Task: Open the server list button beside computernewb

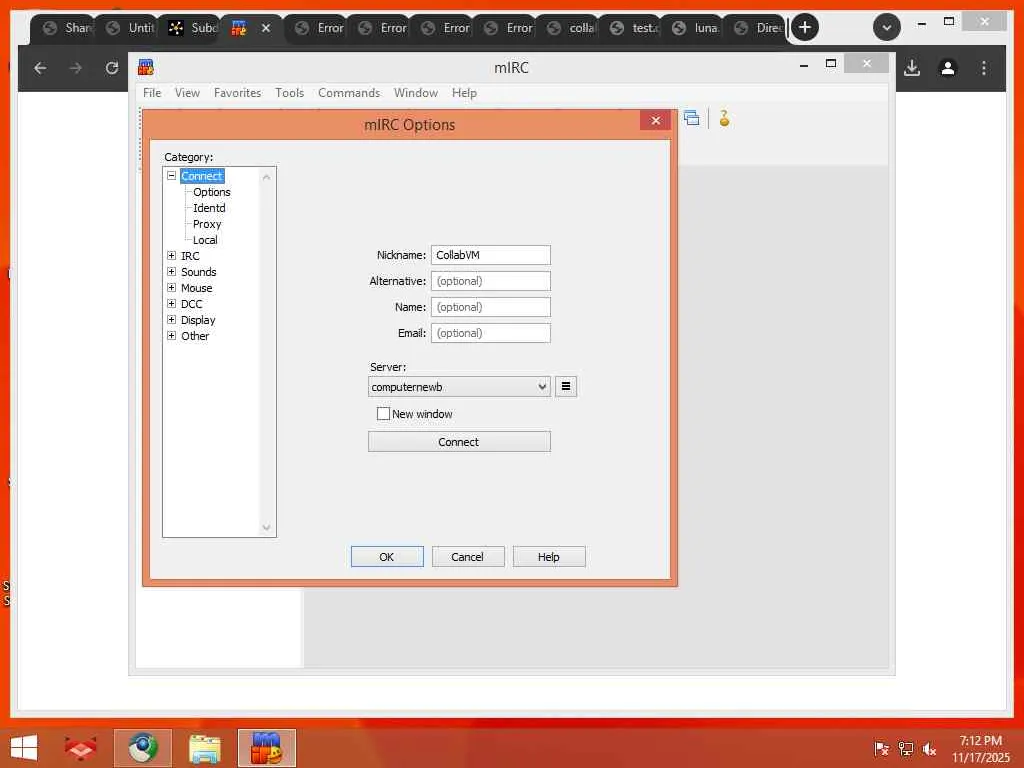Action: click(x=566, y=387)
